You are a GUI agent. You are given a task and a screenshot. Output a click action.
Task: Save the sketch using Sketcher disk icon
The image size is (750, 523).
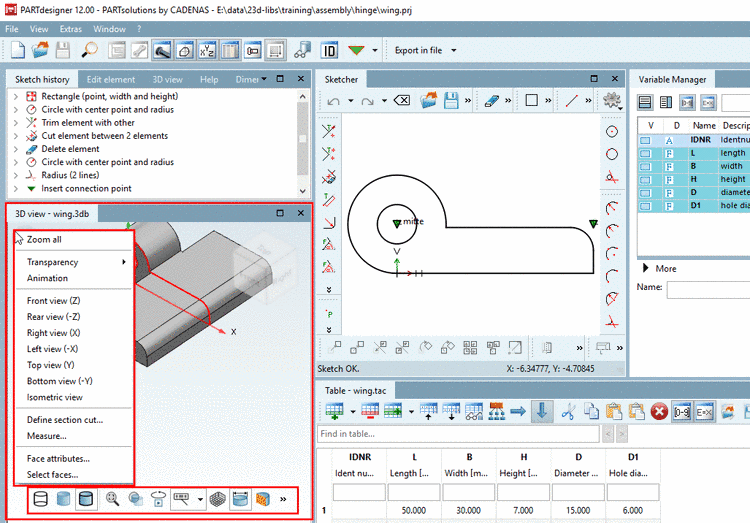pyautogui.click(x=451, y=100)
